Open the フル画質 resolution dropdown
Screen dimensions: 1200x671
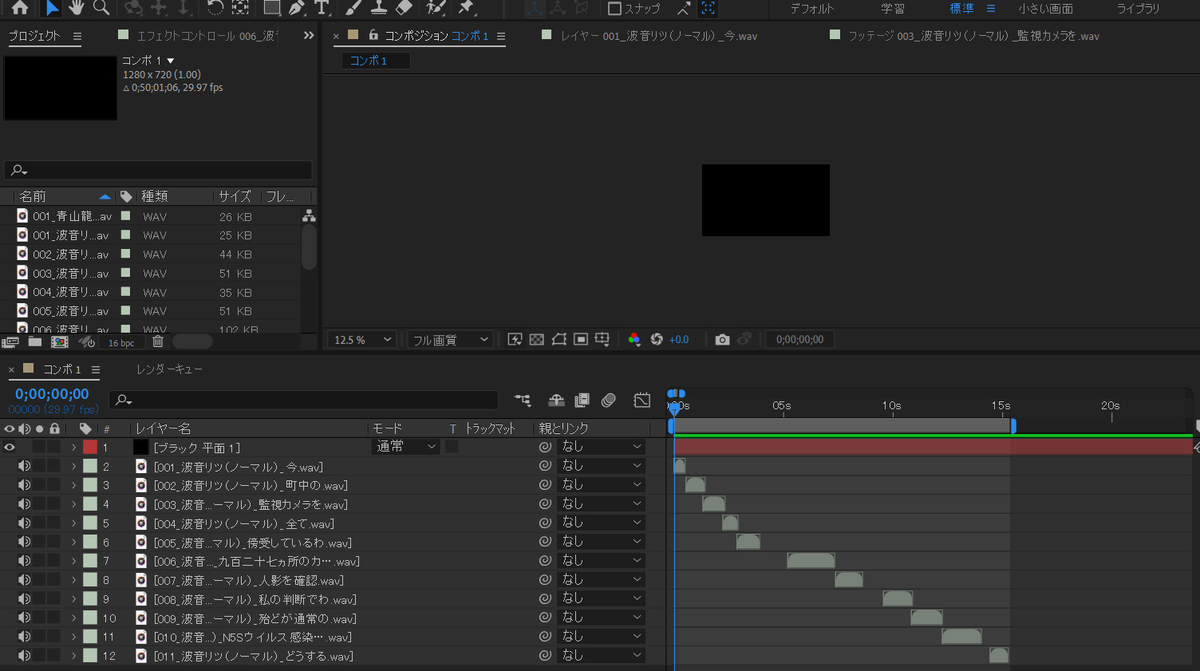[x=449, y=340]
